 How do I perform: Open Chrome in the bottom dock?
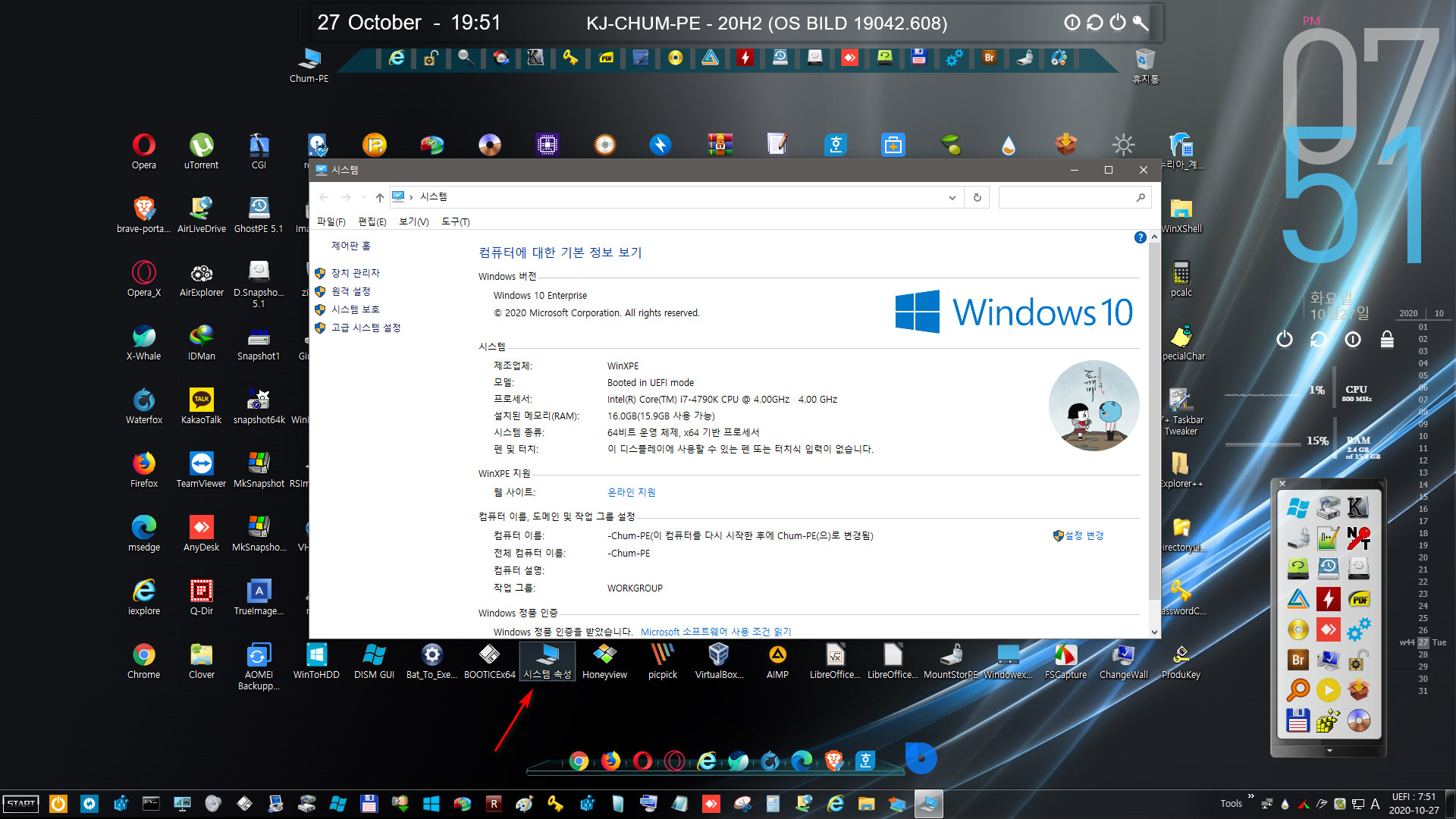coord(579,761)
